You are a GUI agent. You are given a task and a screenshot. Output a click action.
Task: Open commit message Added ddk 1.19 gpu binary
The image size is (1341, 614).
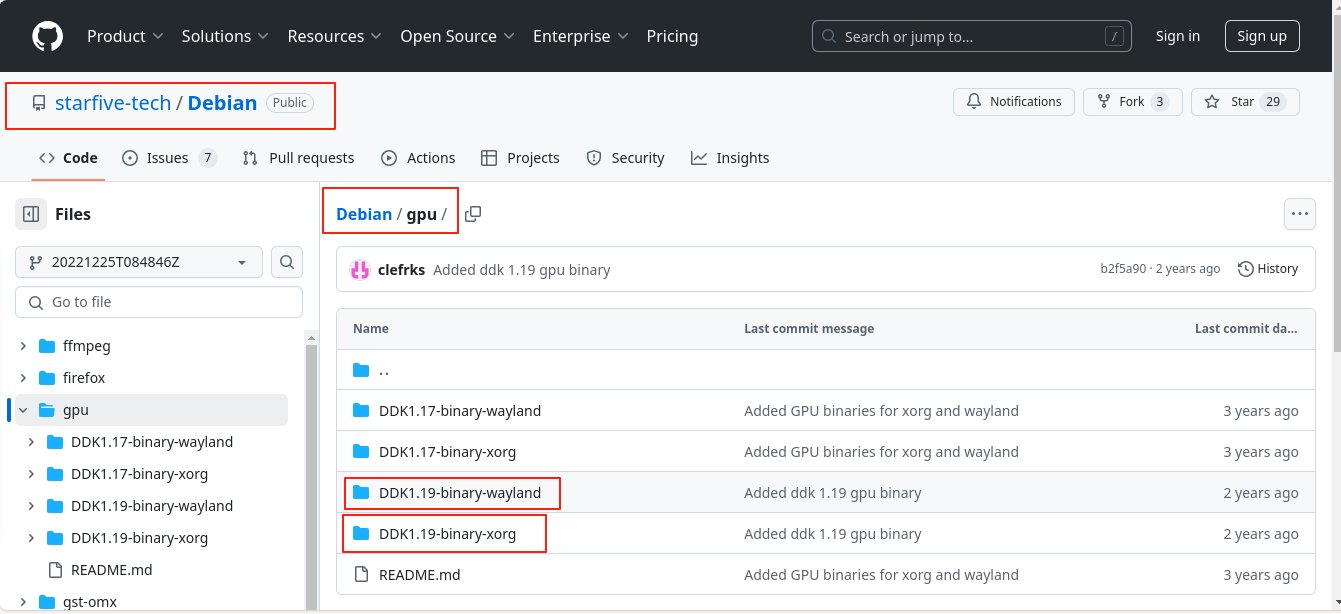(521, 270)
